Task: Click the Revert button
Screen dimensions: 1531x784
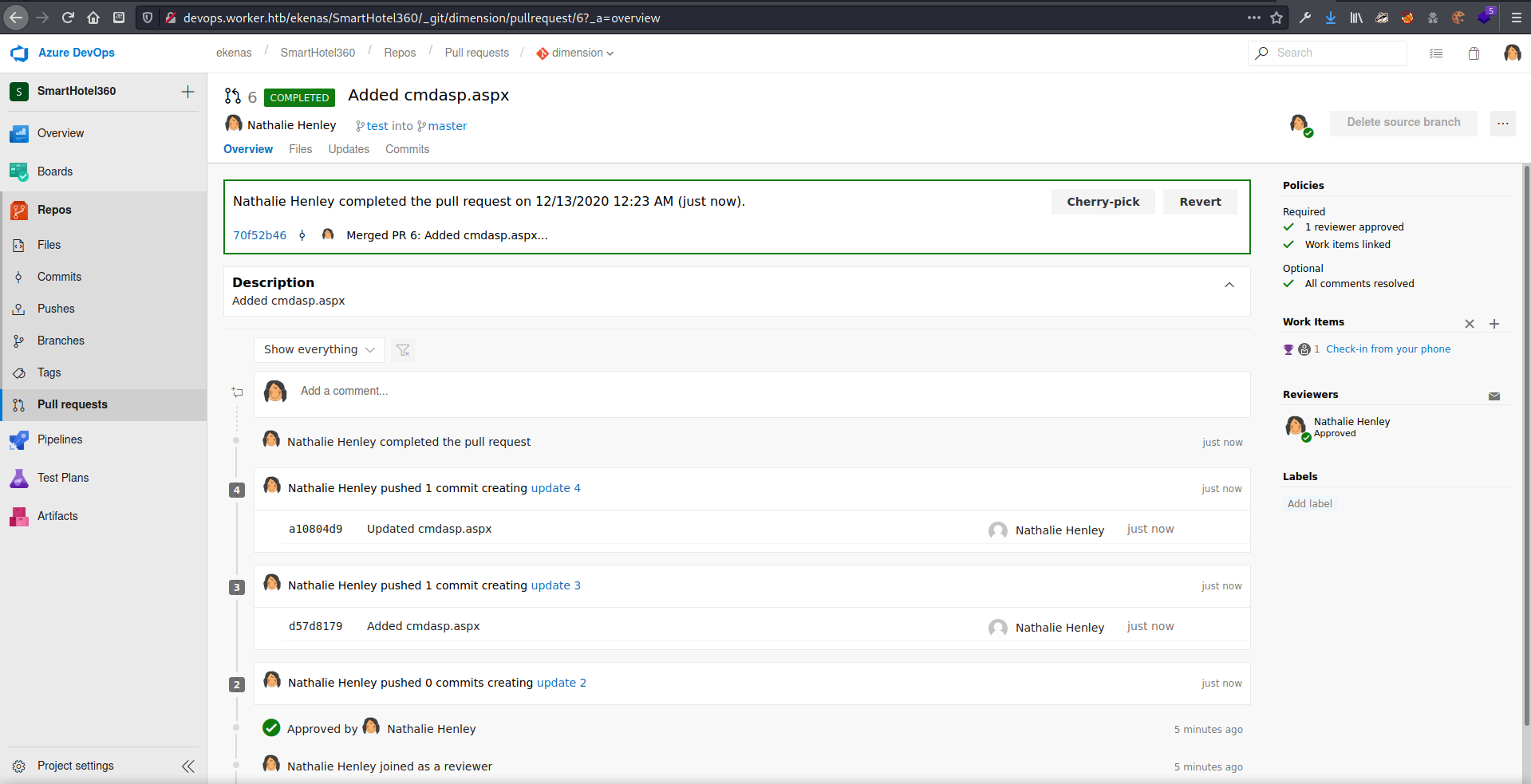Action: [1200, 202]
